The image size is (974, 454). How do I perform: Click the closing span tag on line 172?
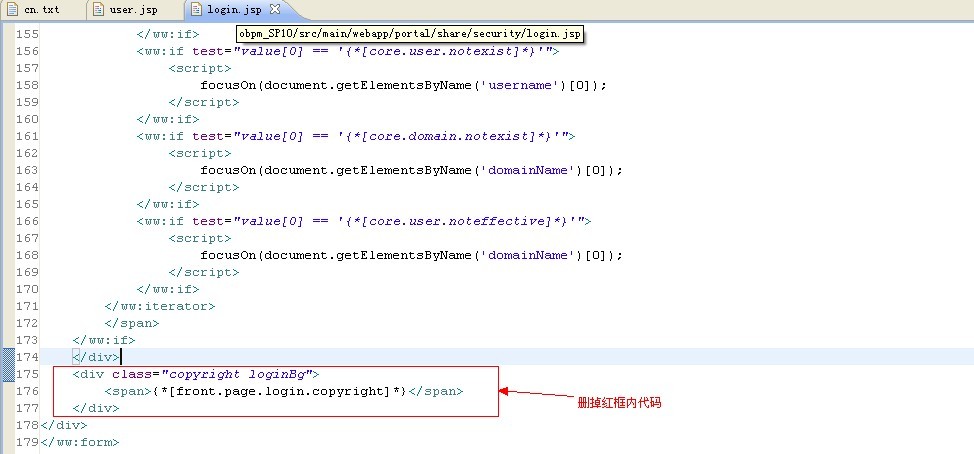click(x=132, y=324)
